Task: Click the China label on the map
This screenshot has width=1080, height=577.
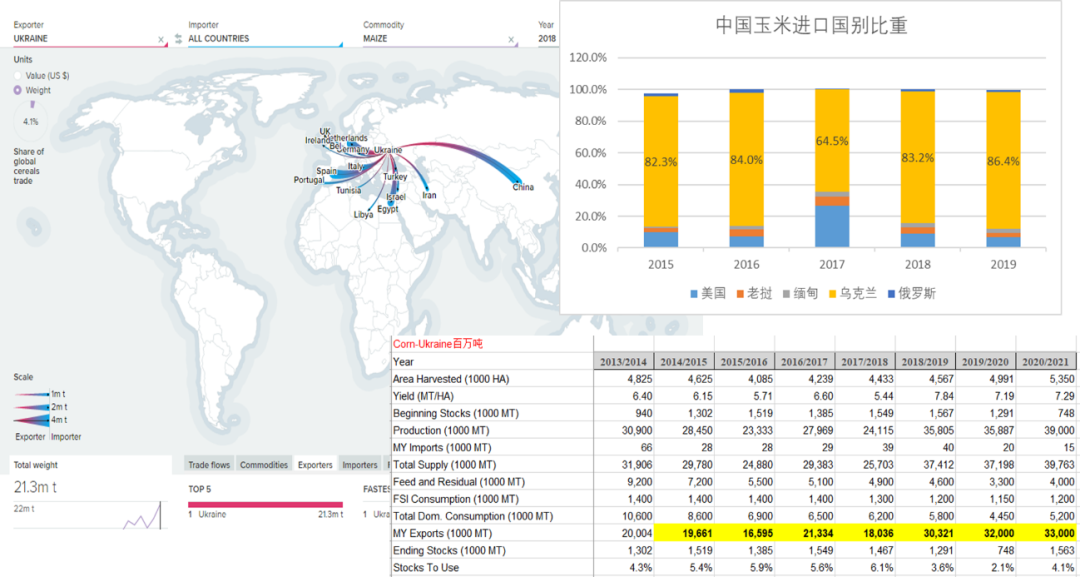Action: [523, 187]
